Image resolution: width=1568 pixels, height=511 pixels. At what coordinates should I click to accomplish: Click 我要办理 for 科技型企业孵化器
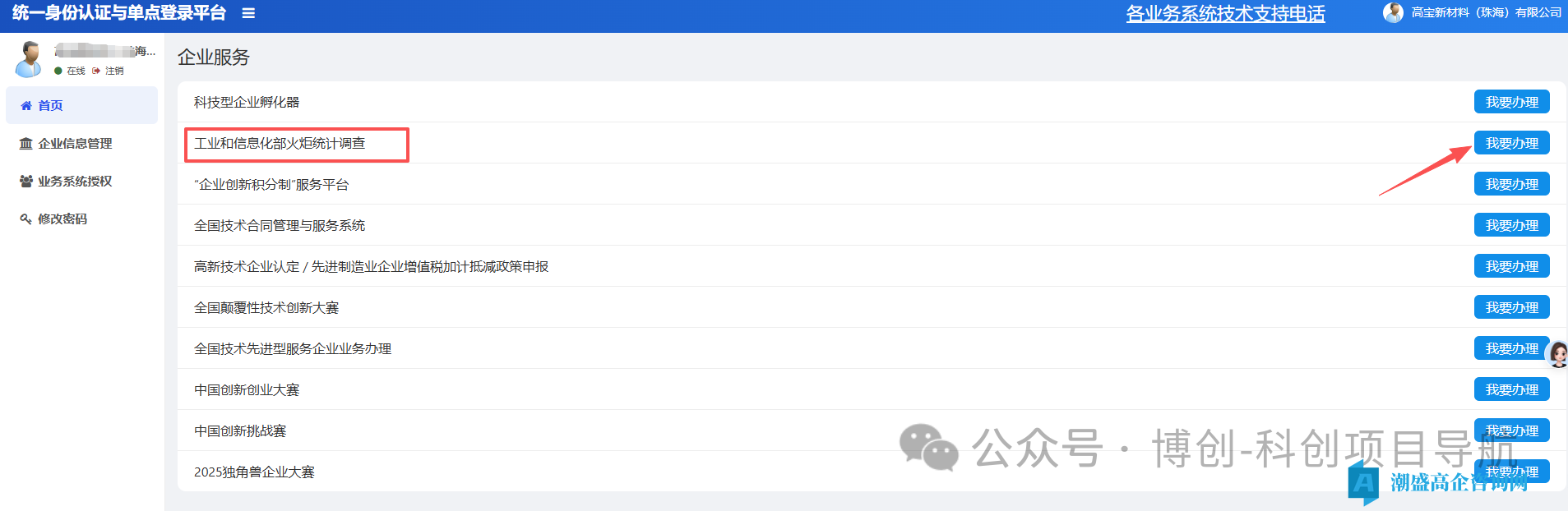[1511, 102]
